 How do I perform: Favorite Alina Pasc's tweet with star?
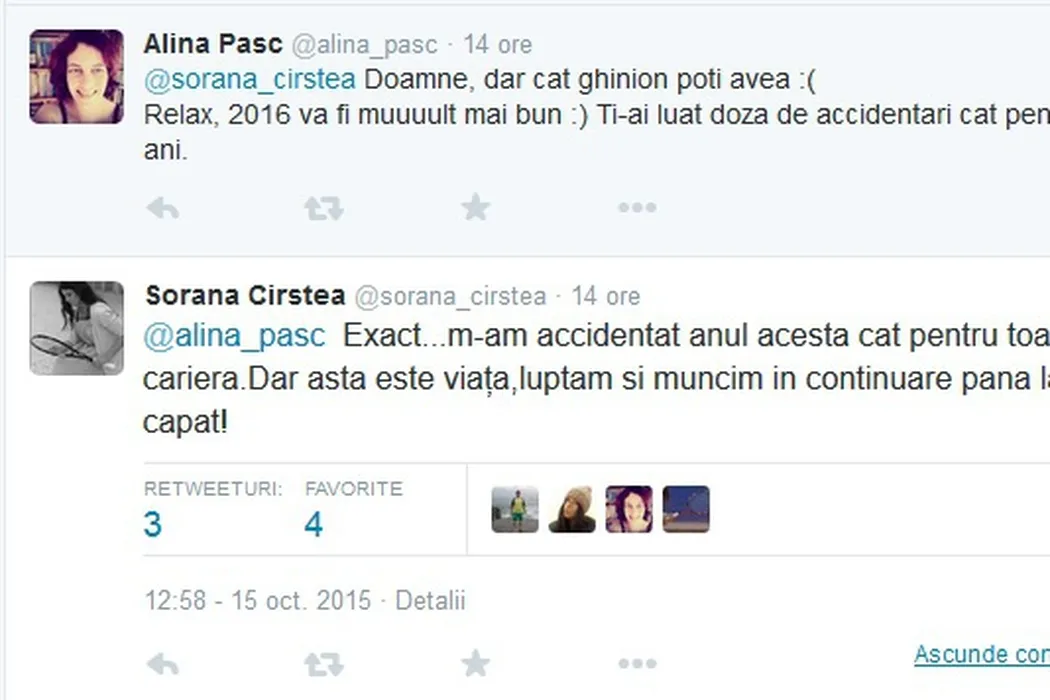[475, 207]
